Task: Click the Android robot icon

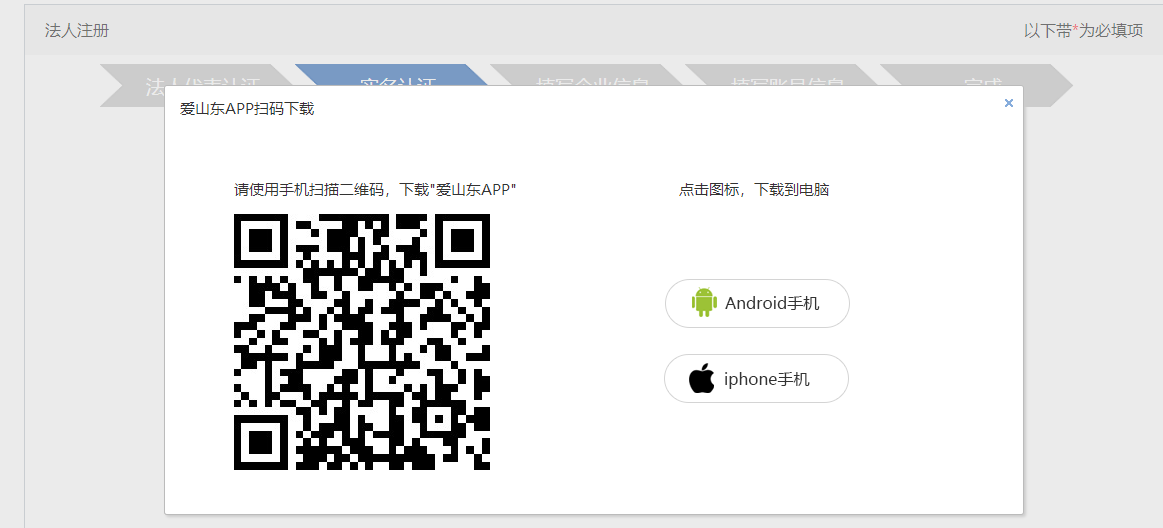Action: coord(704,303)
